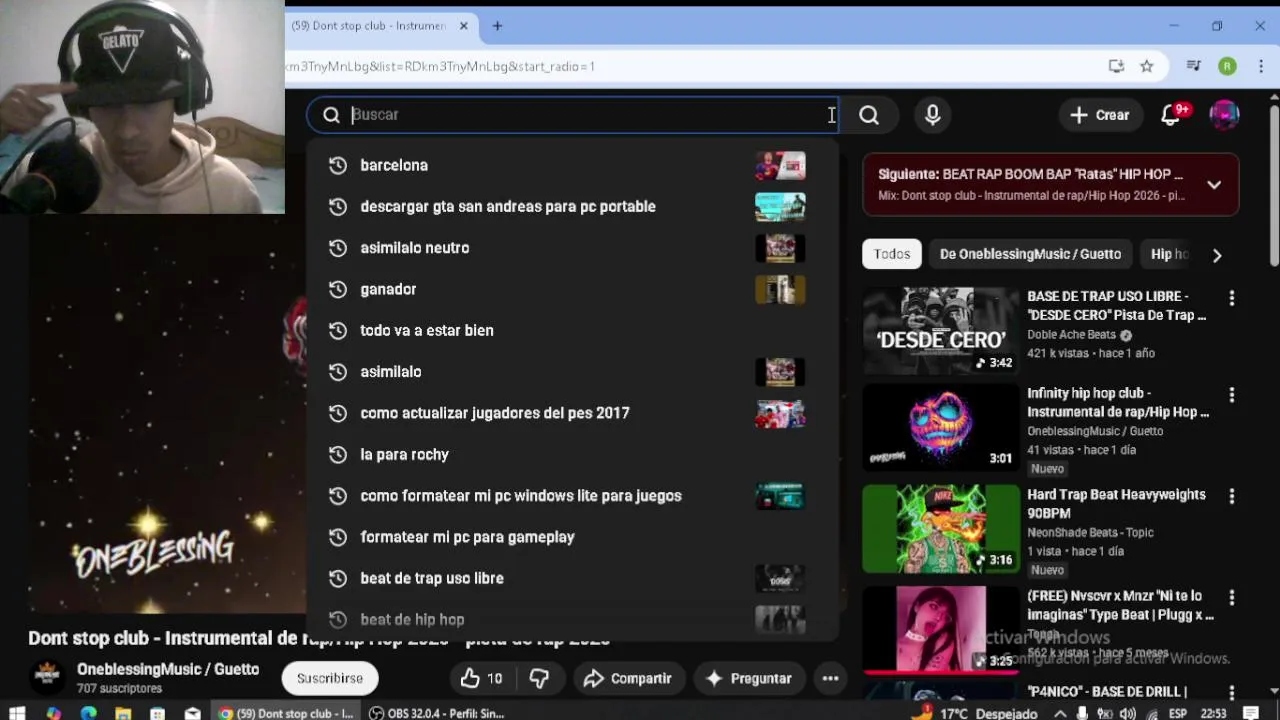Show hidden system tray icons
1280x720 pixels.
point(1060,713)
